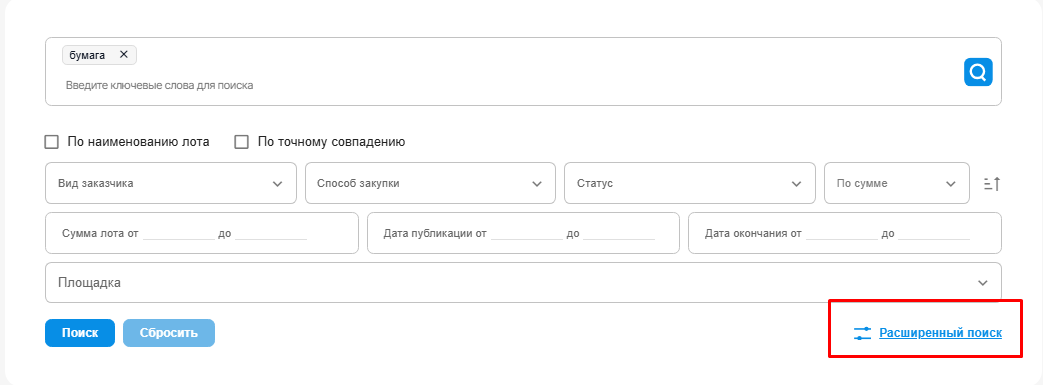This screenshot has height=385, width=1043.
Task: Click the Поиск button
Action: pyautogui.click(x=80, y=333)
